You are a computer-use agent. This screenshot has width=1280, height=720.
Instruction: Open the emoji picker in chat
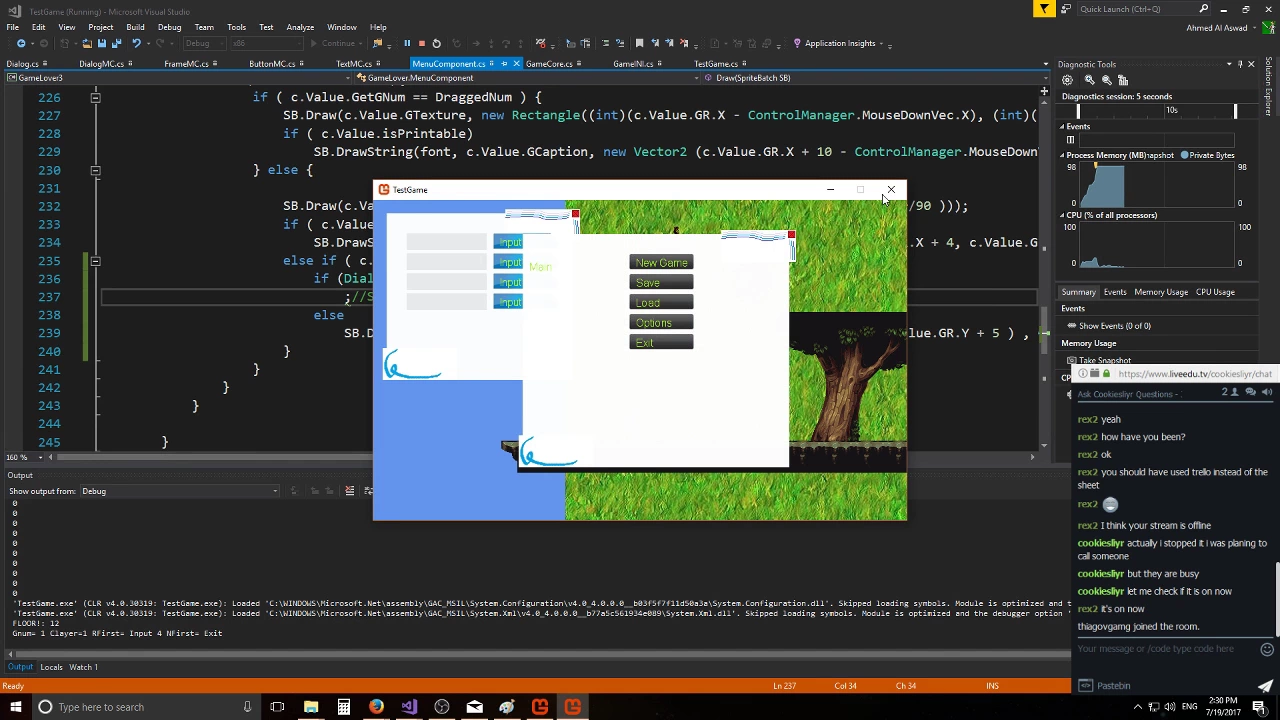tap(1267, 649)
